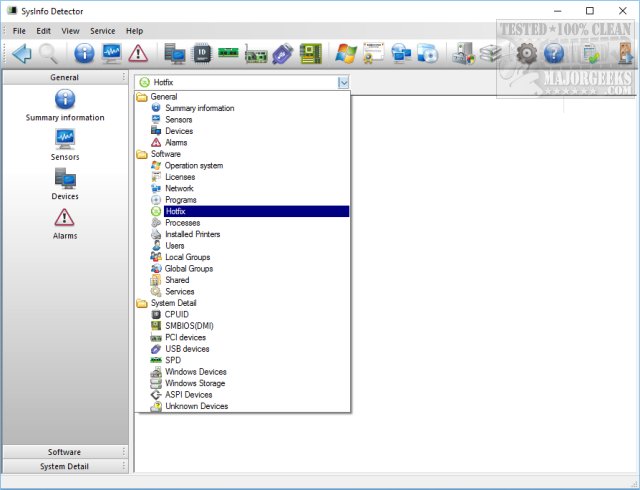Image resolution: width=640 pixels, height=490 pixels.
Task: Click the Hotfix combo box field
Action: (242, 82)
